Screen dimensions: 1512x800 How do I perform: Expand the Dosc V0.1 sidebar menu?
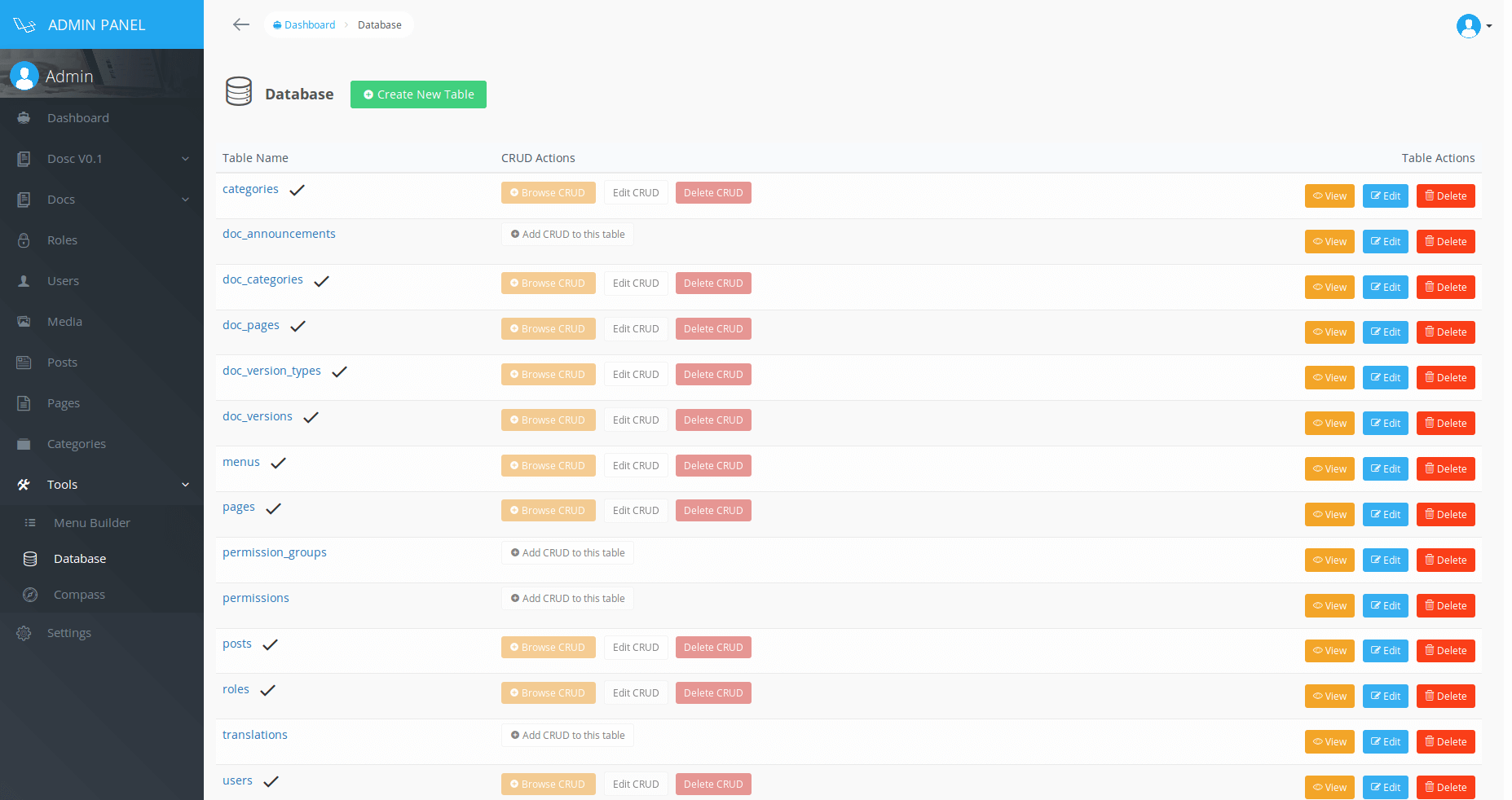pos(102,159)
